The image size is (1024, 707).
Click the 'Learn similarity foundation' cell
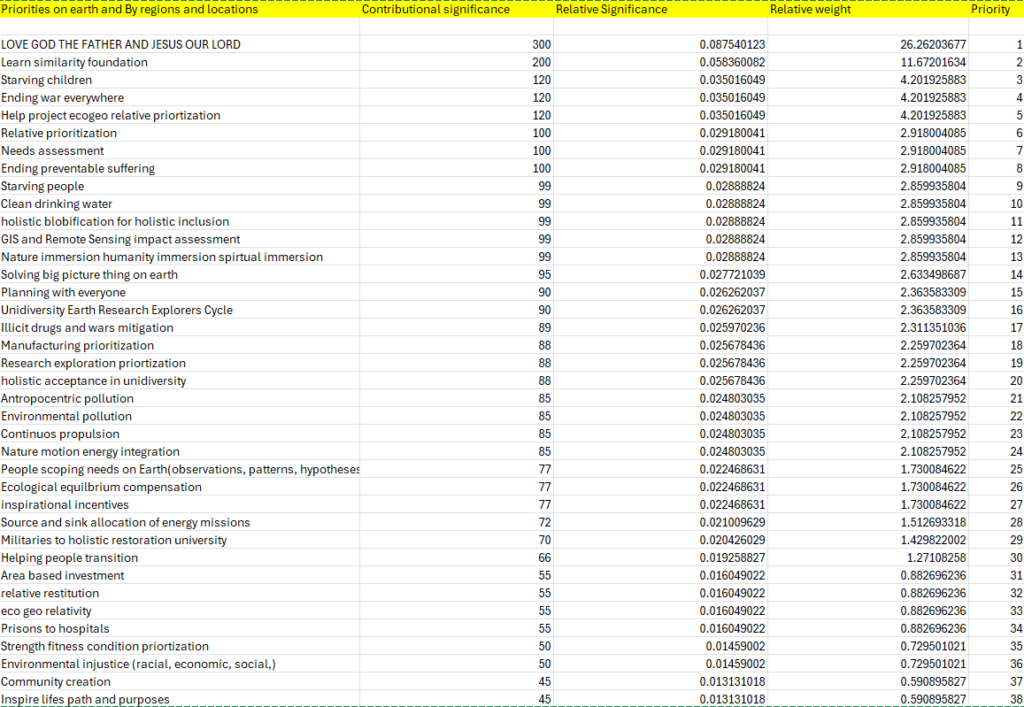(x=75, y=63)
